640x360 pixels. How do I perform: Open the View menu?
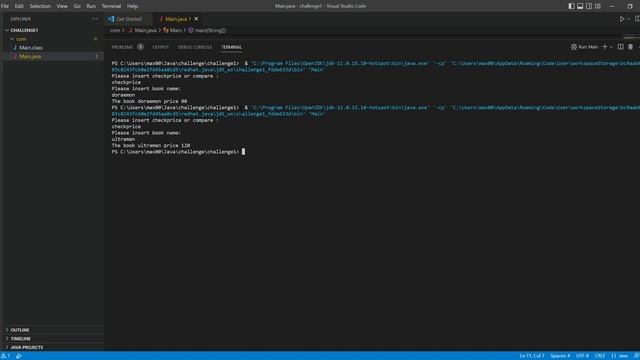(x=62, y=6)
